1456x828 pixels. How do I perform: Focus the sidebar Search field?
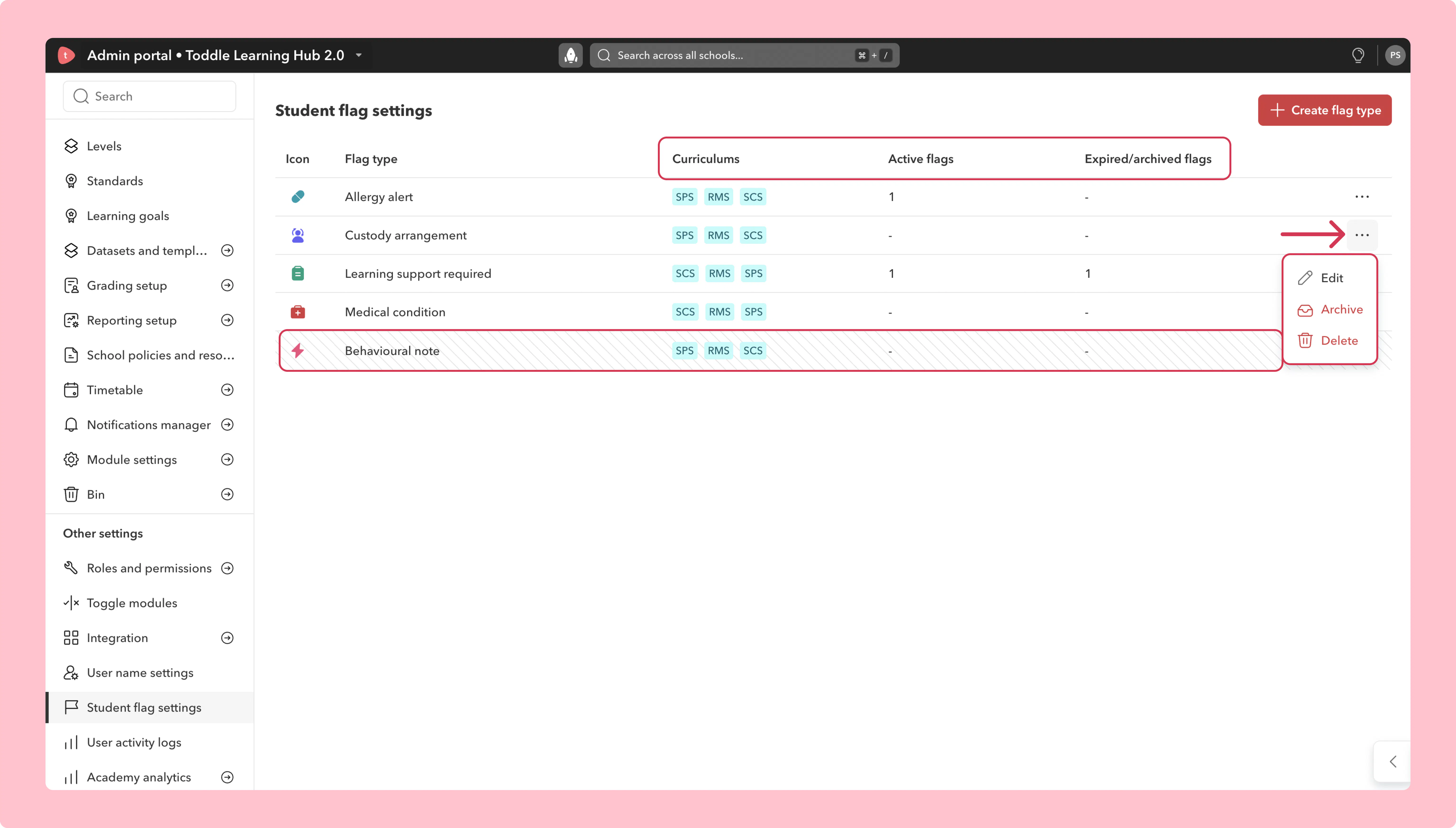coord(150,96)
